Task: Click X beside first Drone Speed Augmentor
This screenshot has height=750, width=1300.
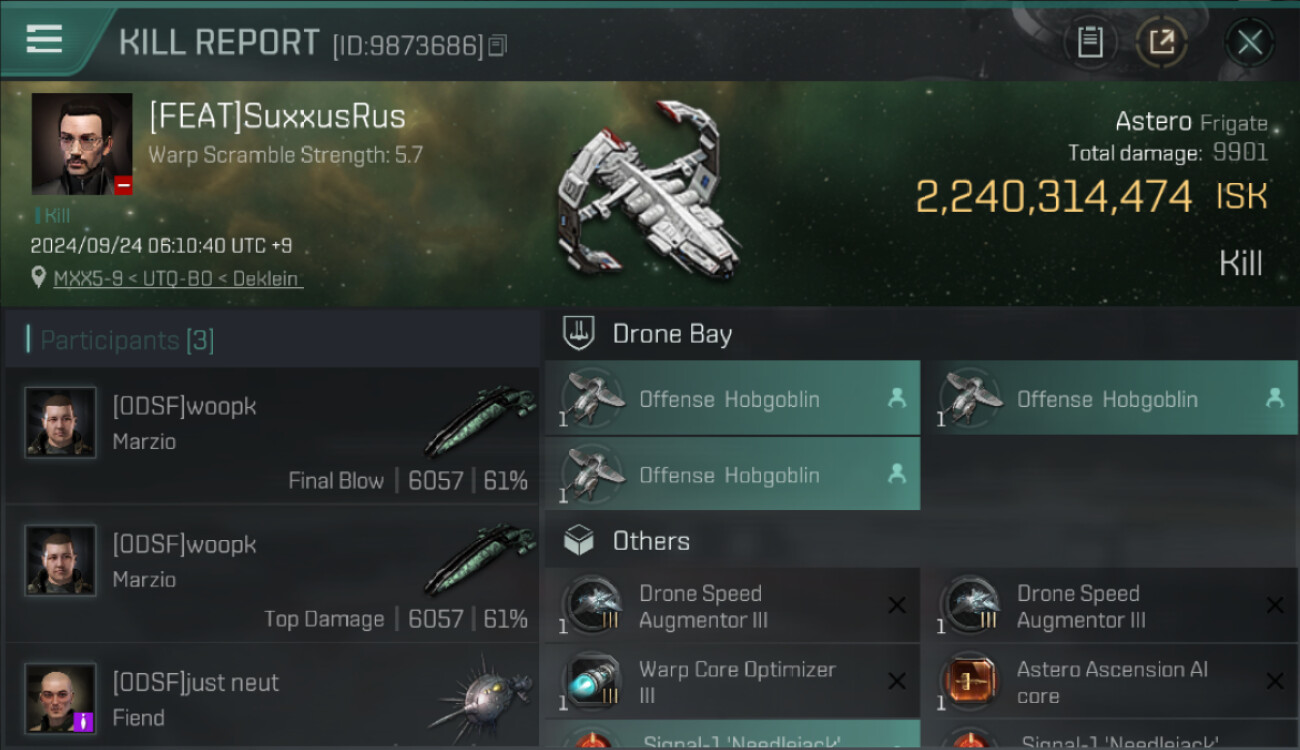Action: point(897,606)
